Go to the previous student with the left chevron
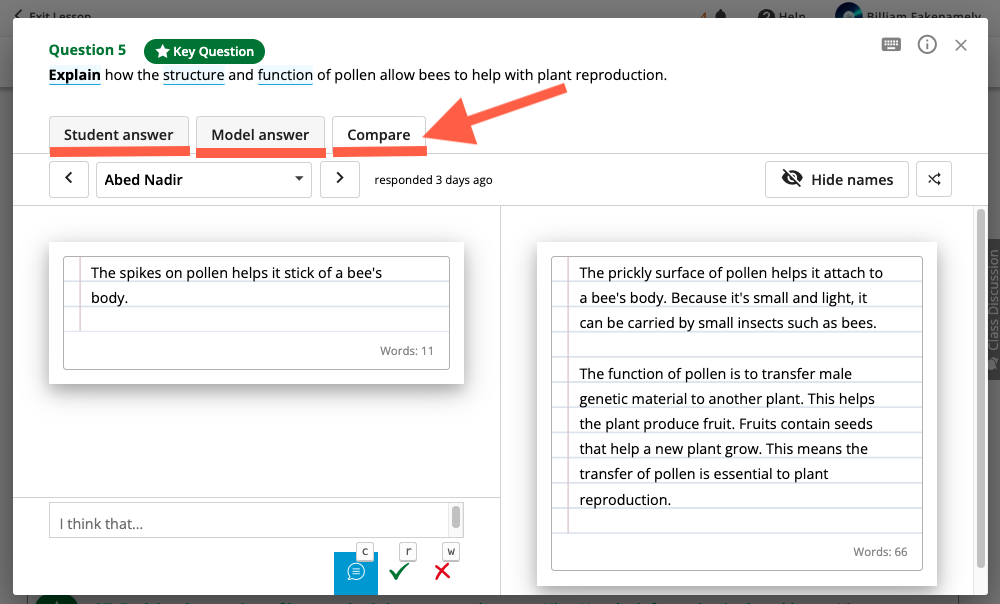 point(69,179)
